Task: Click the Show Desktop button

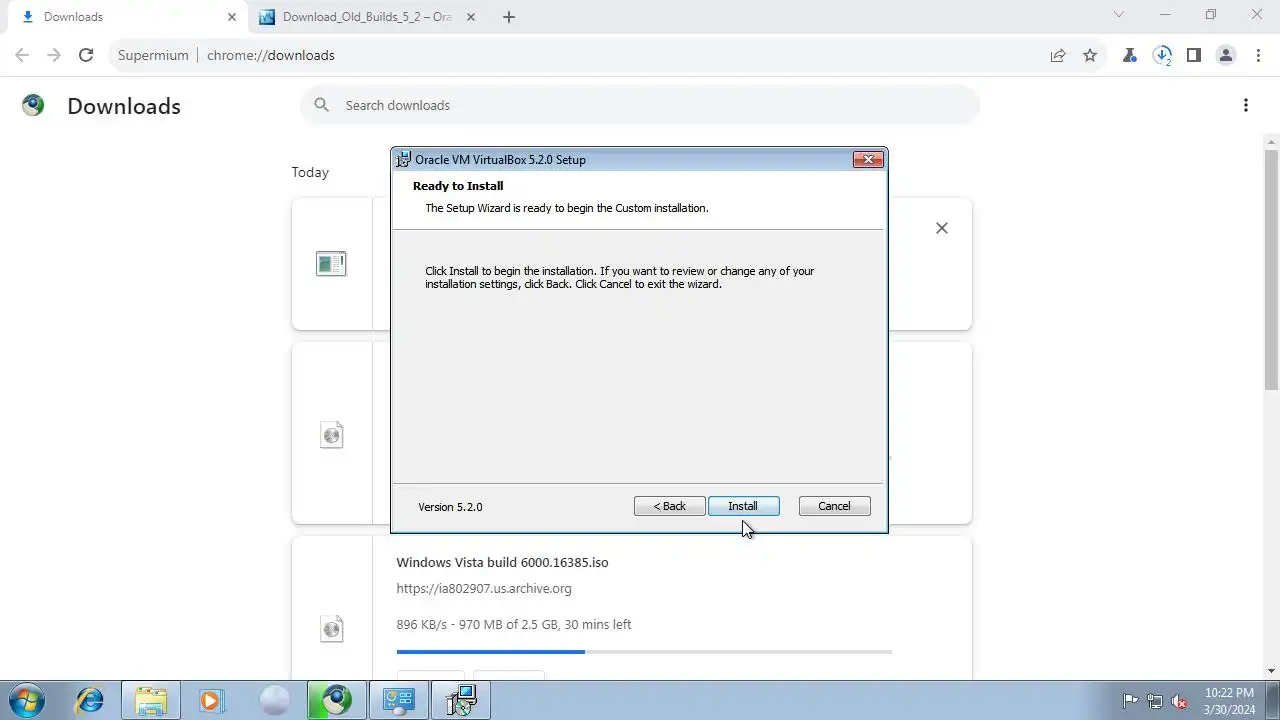Action: 1272,700
